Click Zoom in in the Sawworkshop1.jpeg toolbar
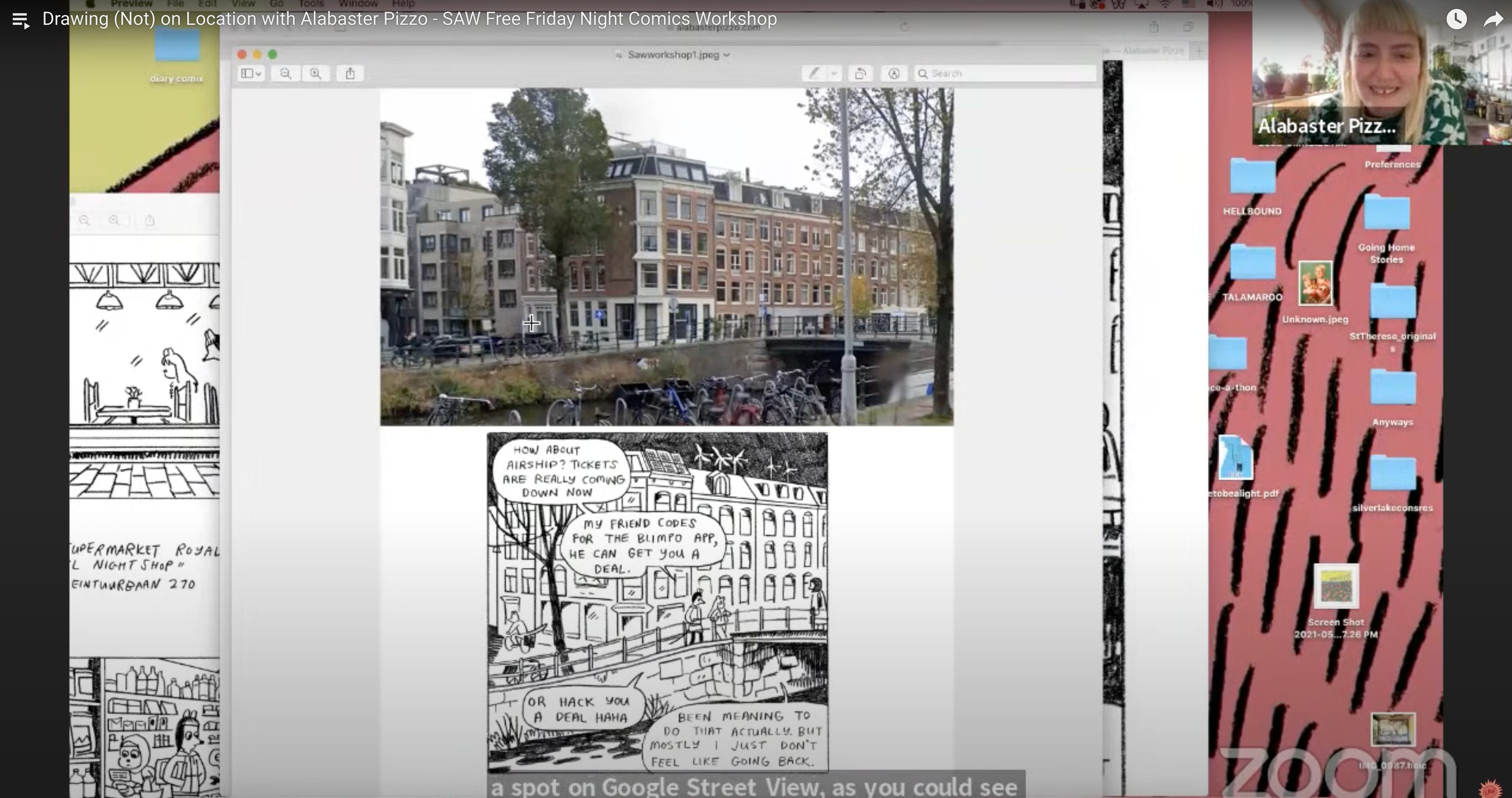 (316, 73)
